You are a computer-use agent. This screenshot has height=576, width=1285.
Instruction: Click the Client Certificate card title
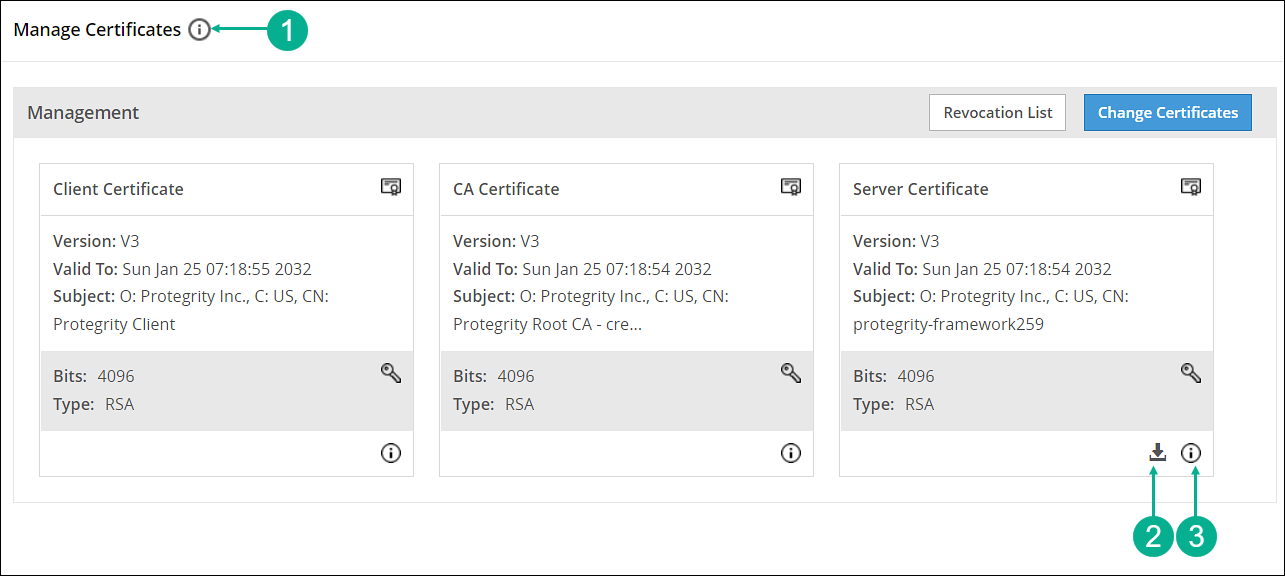point(118,188)
